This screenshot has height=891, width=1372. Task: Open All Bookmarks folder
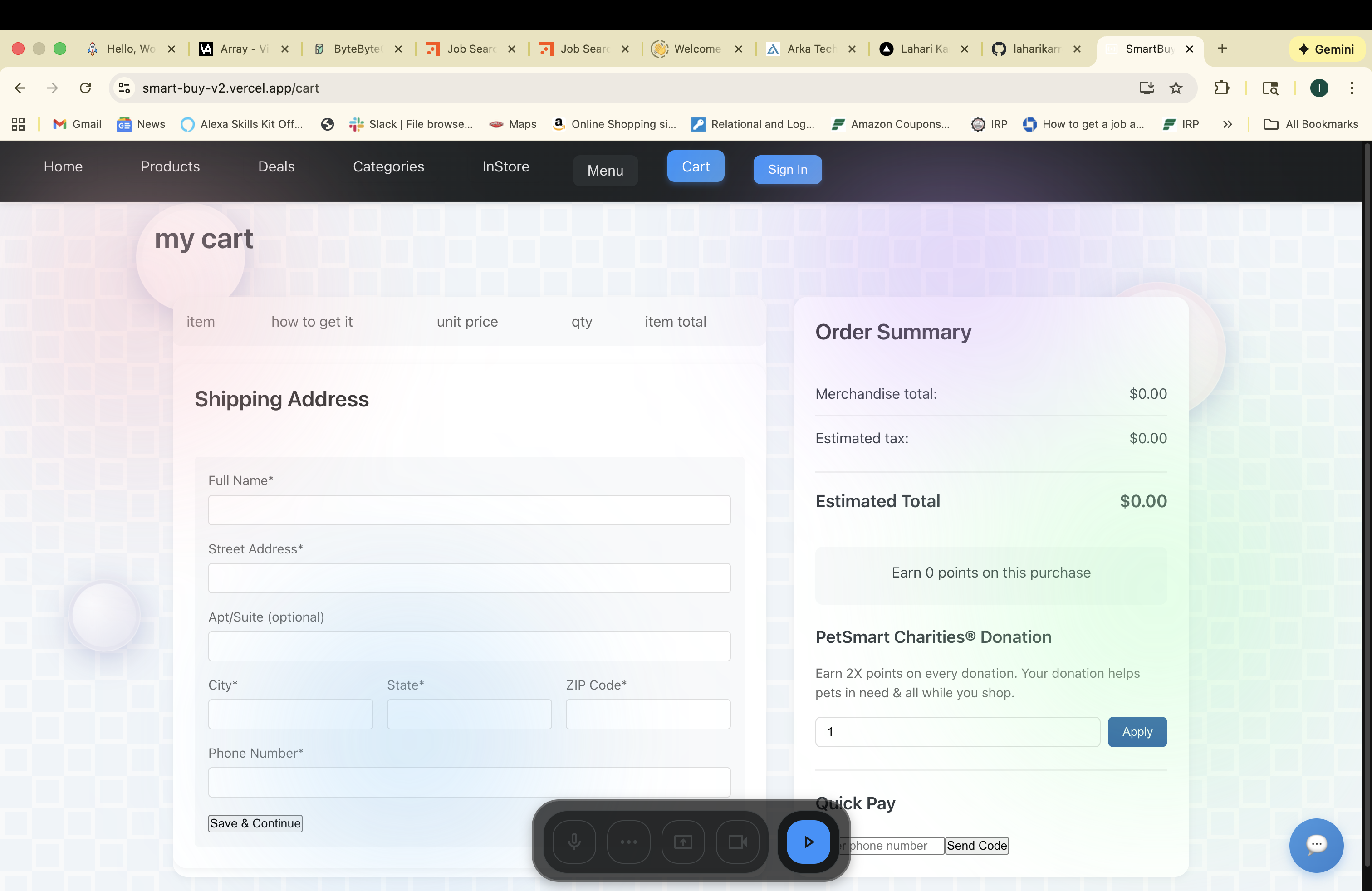[x=1310, y=124]
